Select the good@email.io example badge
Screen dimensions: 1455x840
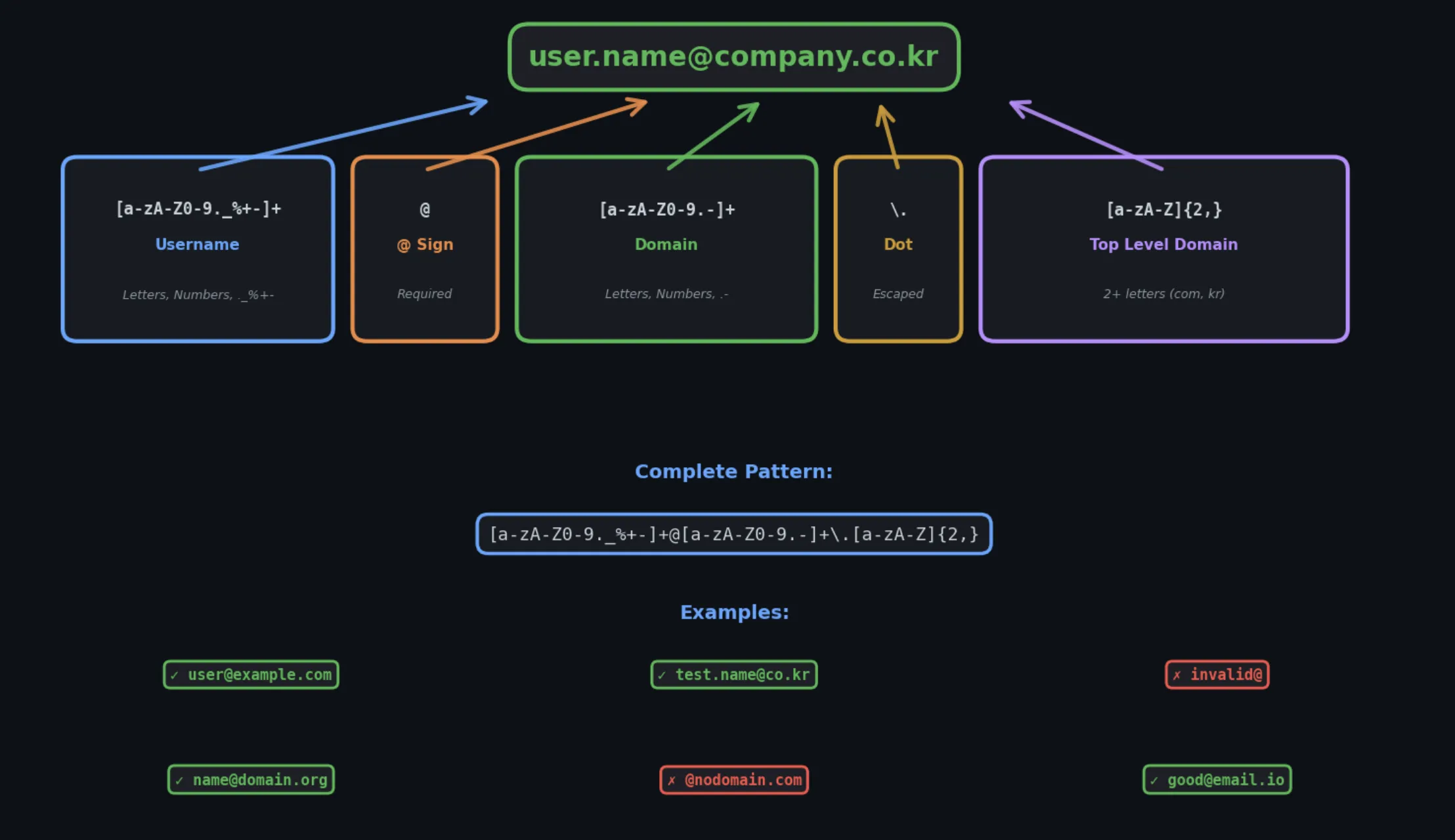tap(1217, 780)
